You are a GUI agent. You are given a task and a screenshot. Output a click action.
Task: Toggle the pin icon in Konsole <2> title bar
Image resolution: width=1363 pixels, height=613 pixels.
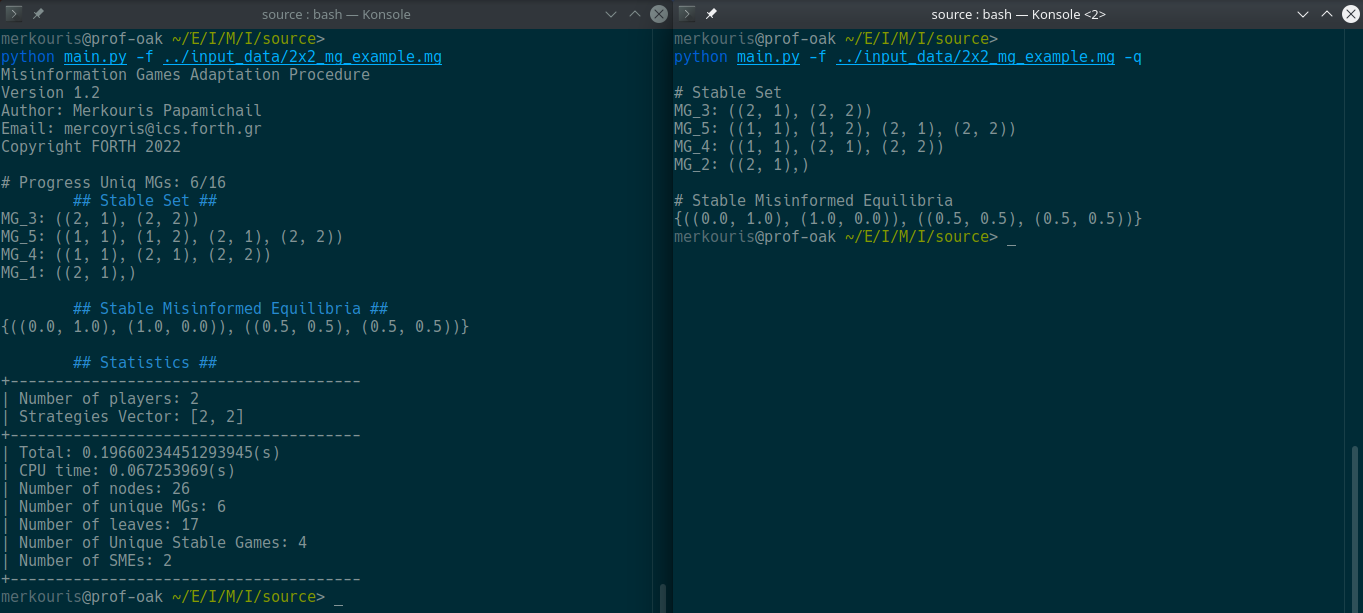tap(712, 14)
